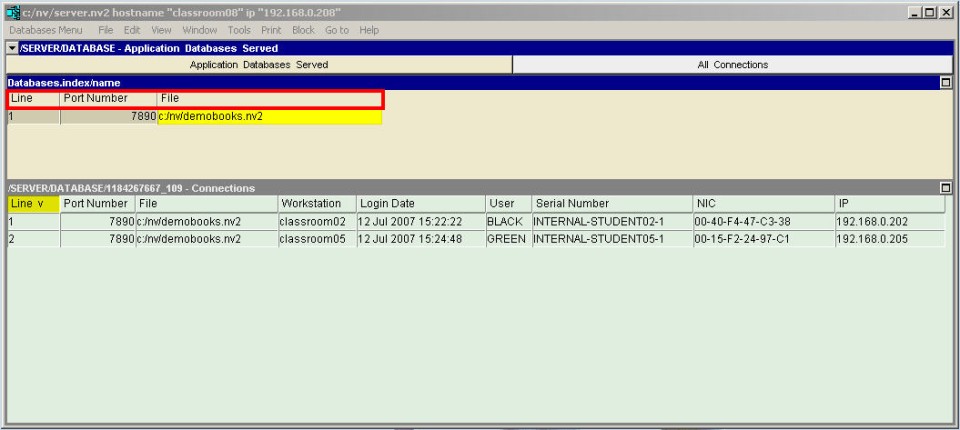Click the Login Date column header
The height and width of the screenshot is (430, 960).
coord(419,204)
